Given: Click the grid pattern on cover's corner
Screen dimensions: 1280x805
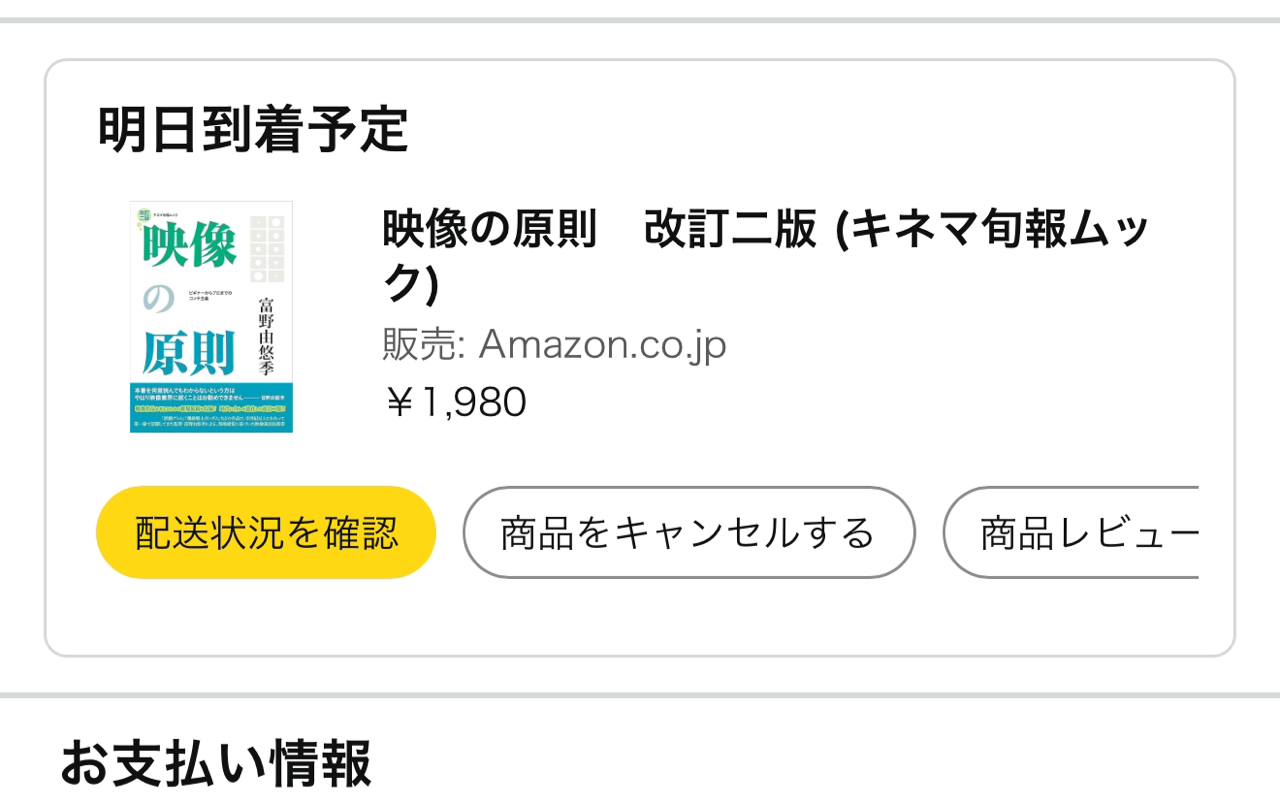Looking at the screenshot, I should coord(267,248).
